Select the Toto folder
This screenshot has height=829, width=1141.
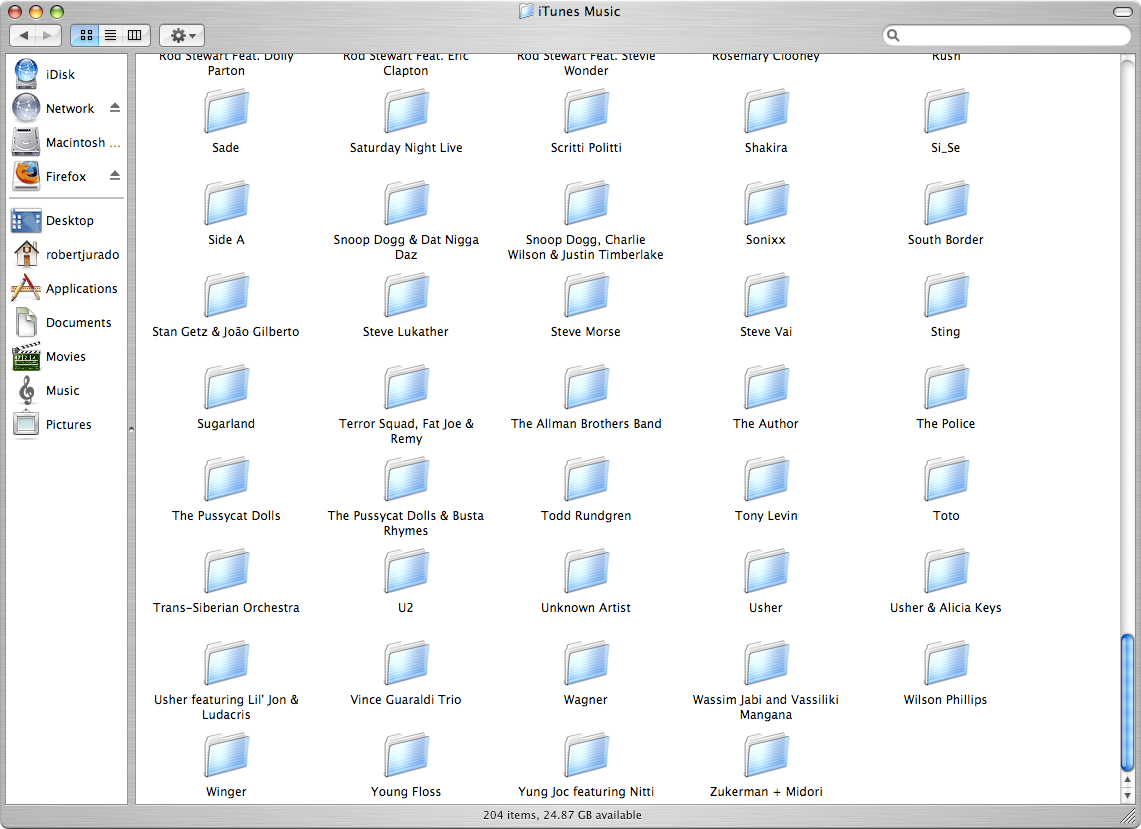(x=946, y=480)
